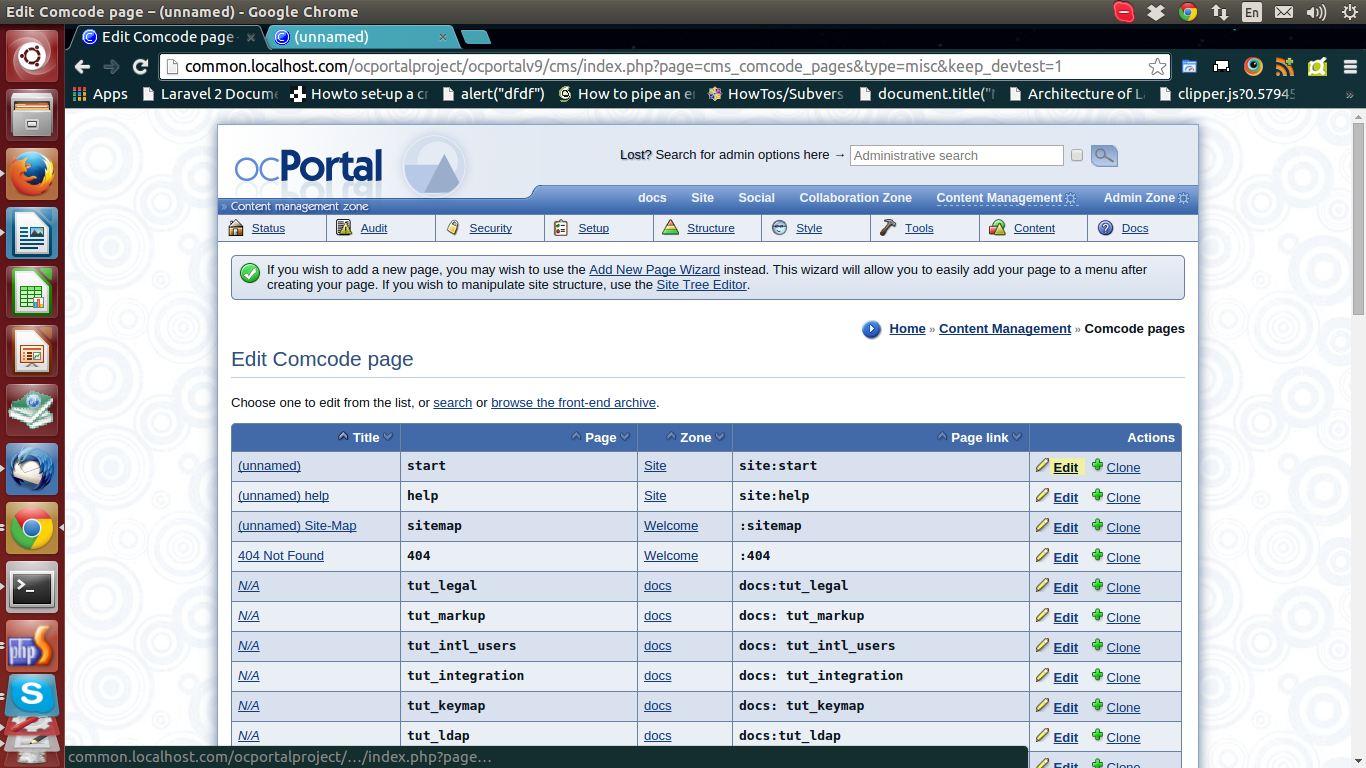This screenshot has height=768, width=1366.
Task: Open the Add New Page Wizard link
Action: 654,270
